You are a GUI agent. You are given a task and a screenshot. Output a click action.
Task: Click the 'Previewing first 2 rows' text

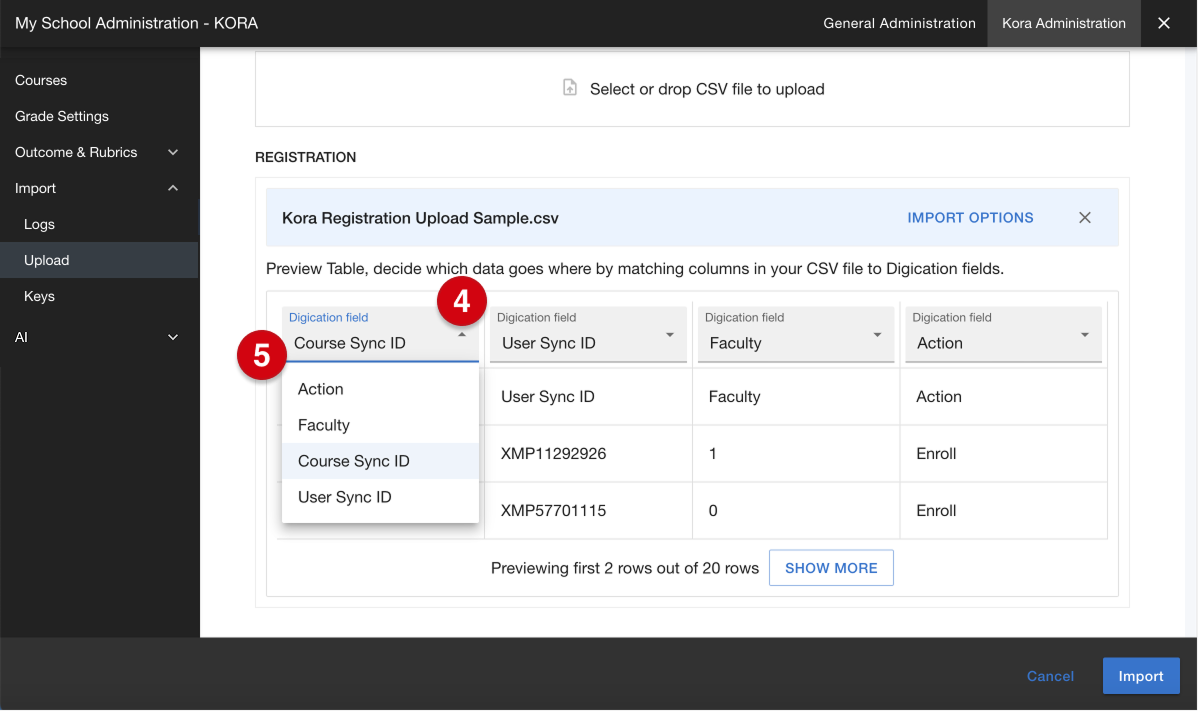[x=625, y=568]
